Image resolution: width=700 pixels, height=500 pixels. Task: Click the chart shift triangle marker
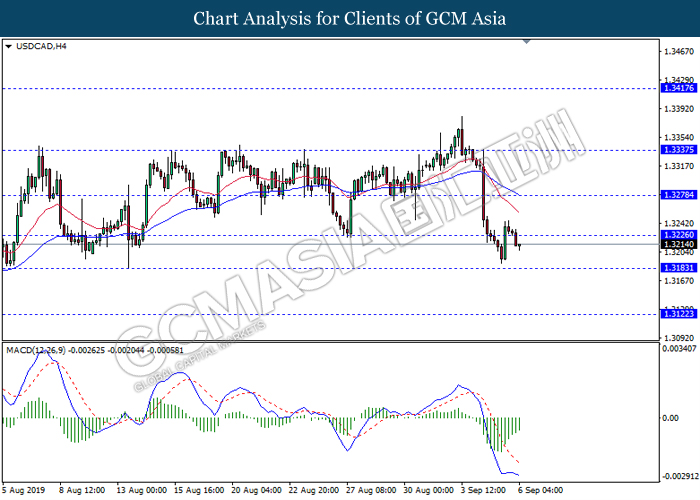coord(526,42)
